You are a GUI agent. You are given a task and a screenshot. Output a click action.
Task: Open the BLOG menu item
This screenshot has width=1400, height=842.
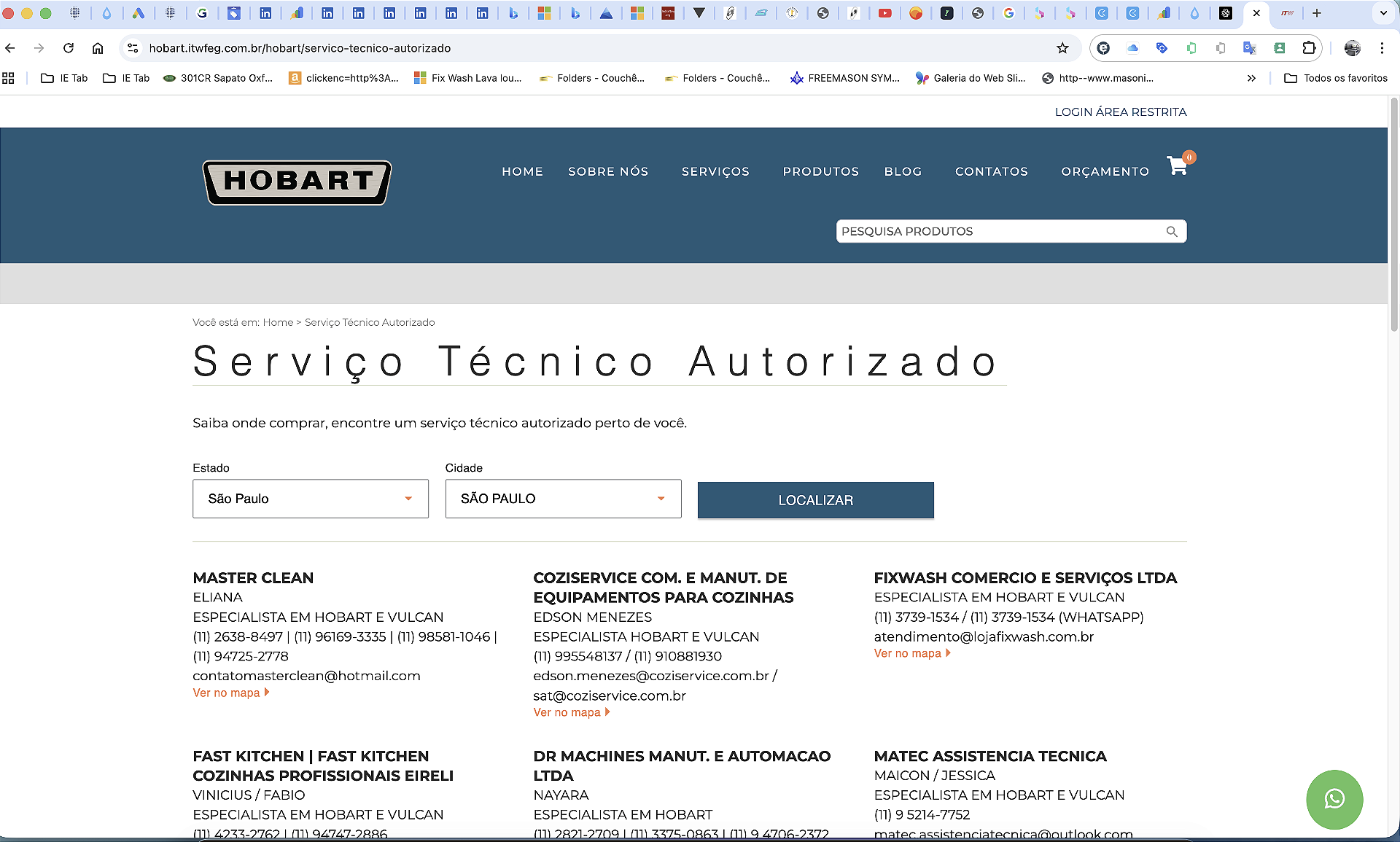click(903, 171)
